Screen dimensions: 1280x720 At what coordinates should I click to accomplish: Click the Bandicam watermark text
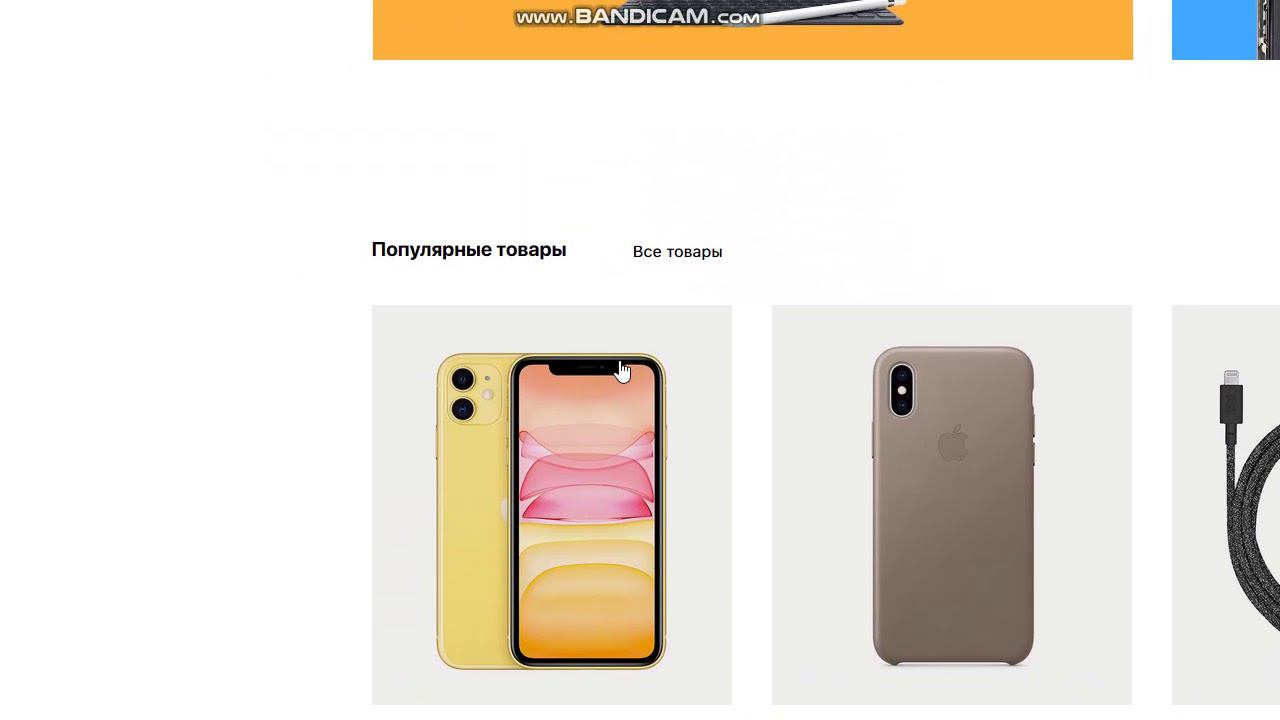pyautogui.click(x=637, y=16)
